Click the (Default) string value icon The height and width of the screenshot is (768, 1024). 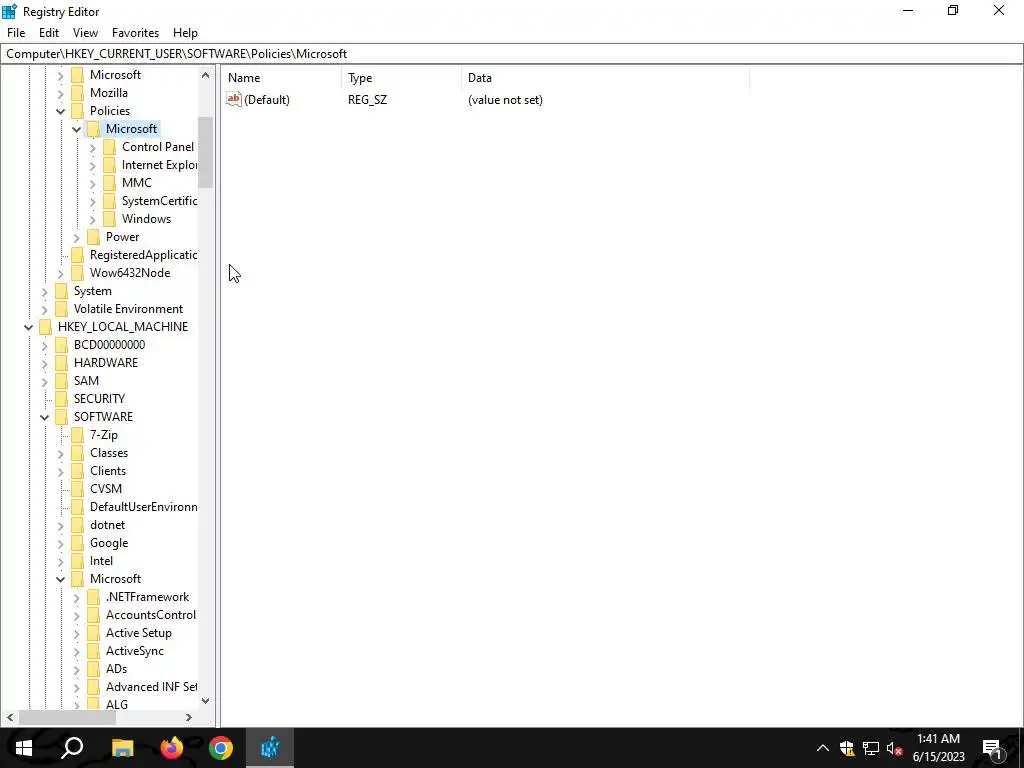(x=234, y=99)
